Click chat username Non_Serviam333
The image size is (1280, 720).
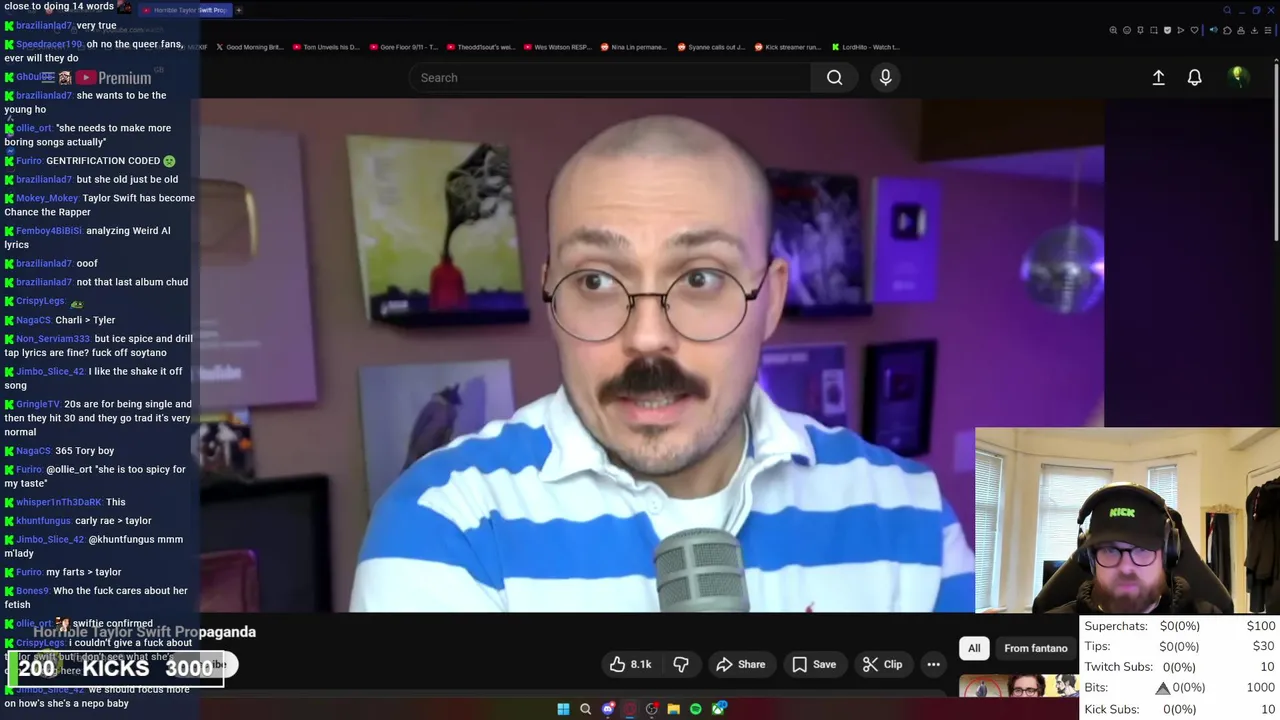53,339
